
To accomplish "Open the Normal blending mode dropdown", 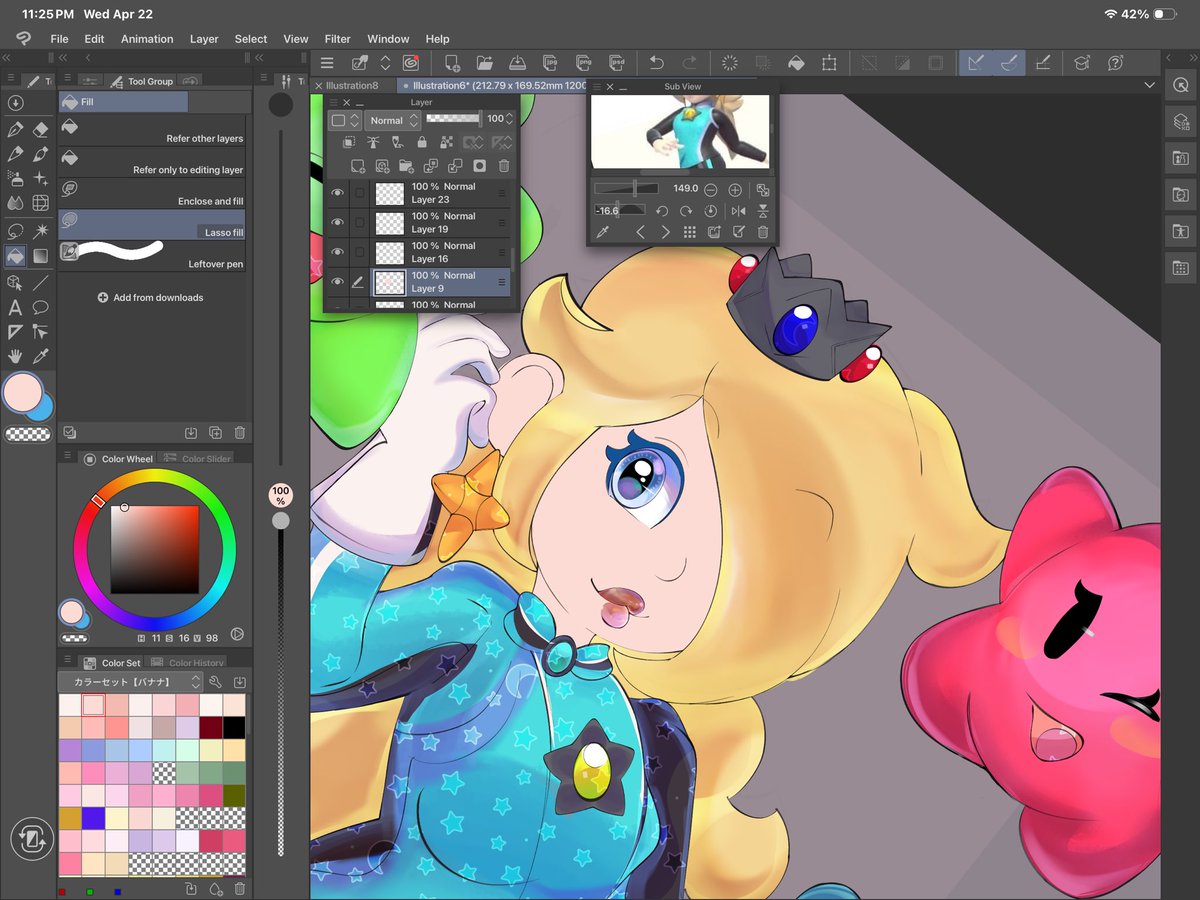I will (x=393, y=120).
